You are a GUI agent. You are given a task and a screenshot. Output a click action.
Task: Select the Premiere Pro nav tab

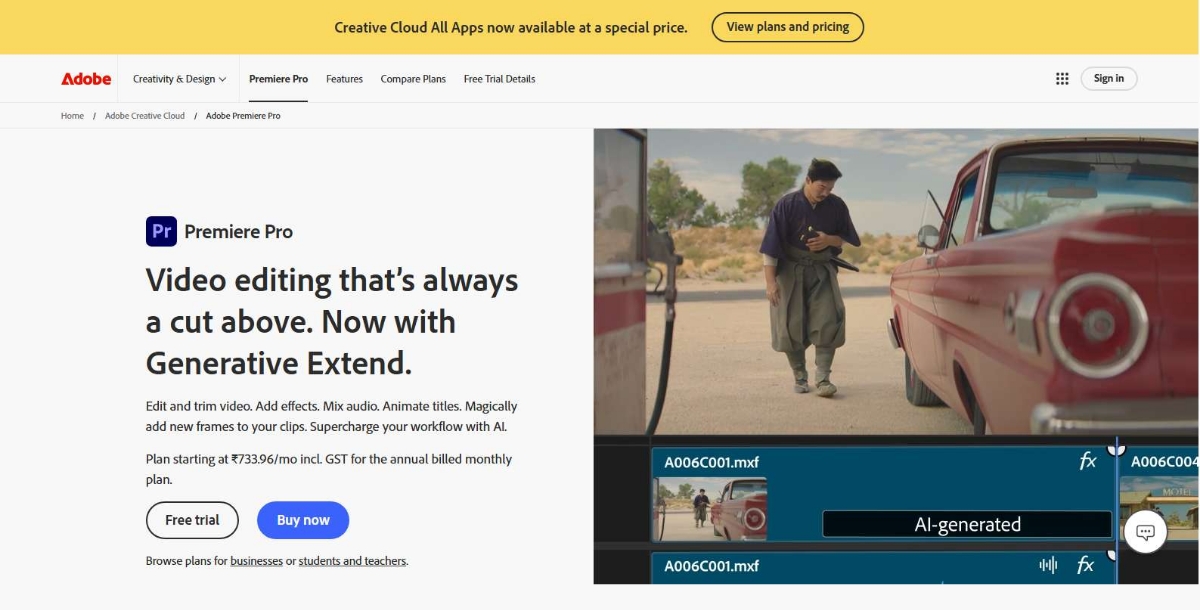coord(277,78)
